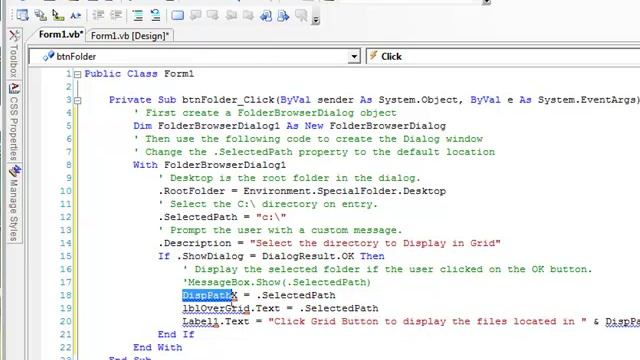The image size is (640, 360).
Task: Go to next bookmark in folder
Action: (x=249, y=16)
